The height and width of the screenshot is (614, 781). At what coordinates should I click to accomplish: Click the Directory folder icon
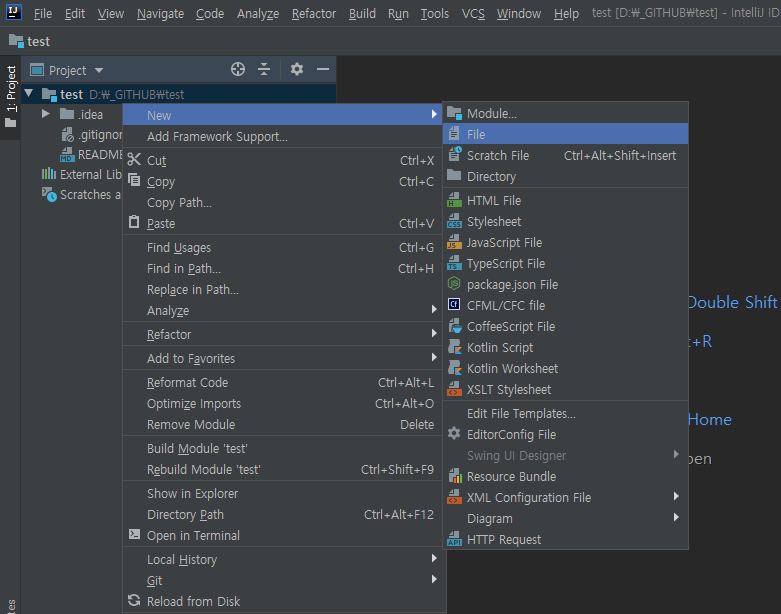coord(454,175)
